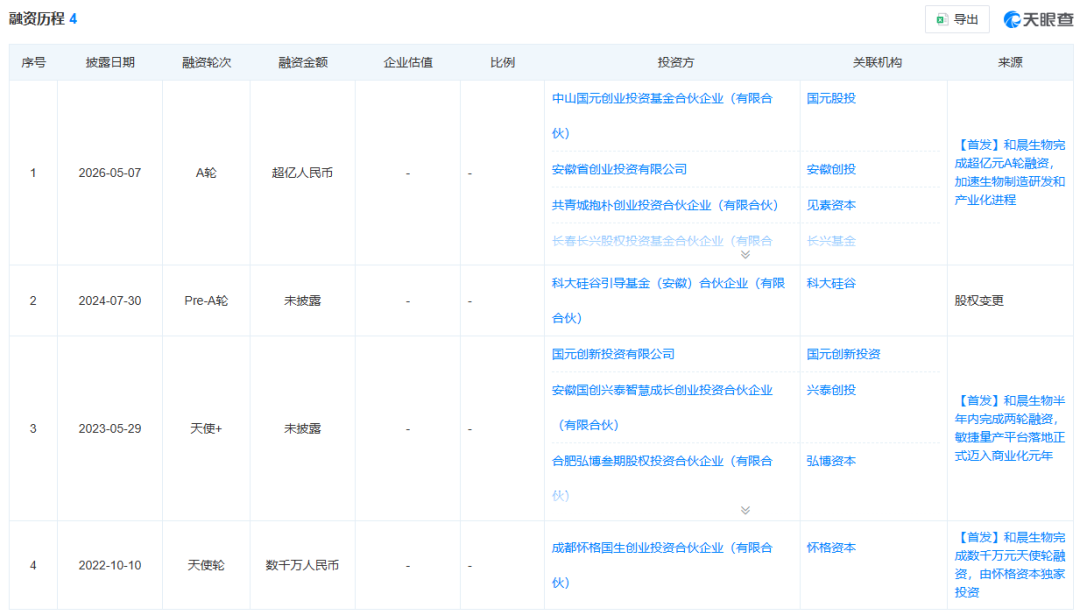Click the 导出 export button
Screen dimensions: 1080x615
click(957, 19)
